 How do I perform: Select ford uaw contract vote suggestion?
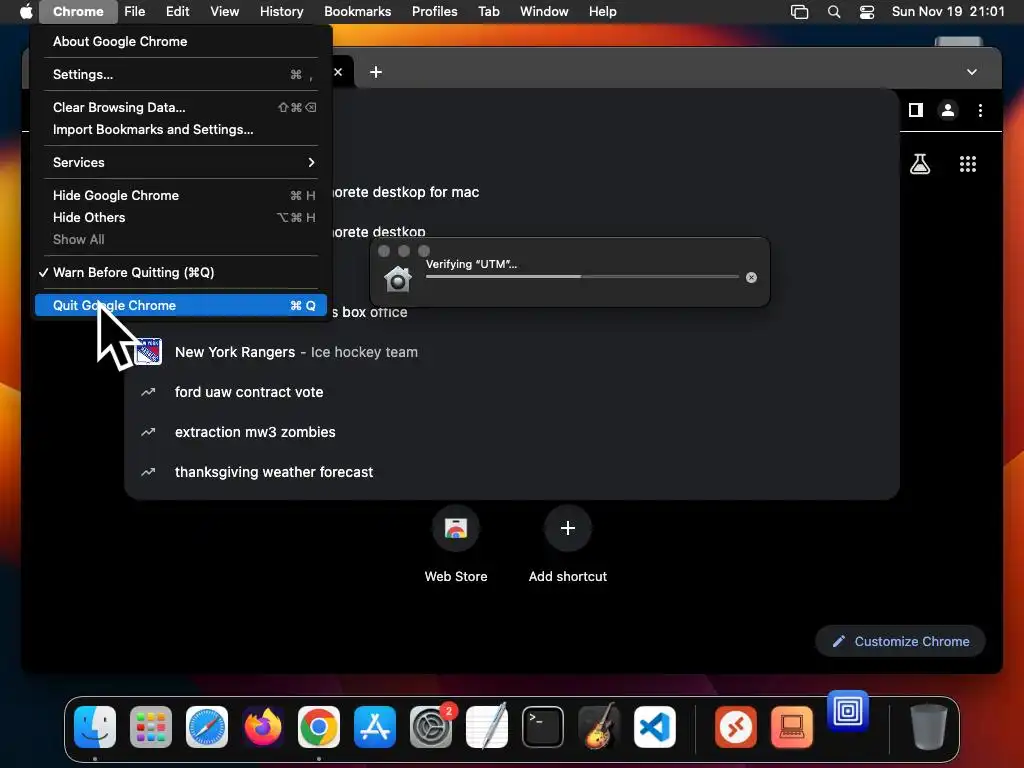click(513, 392)
